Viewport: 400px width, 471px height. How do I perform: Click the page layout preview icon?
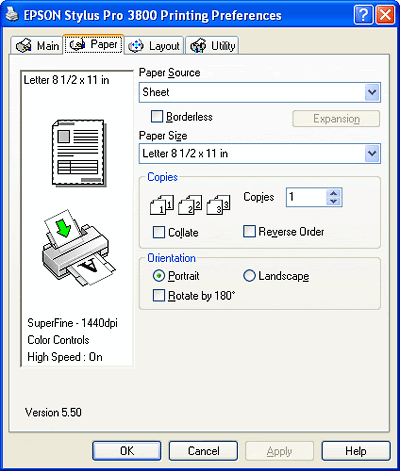[79, 153]
